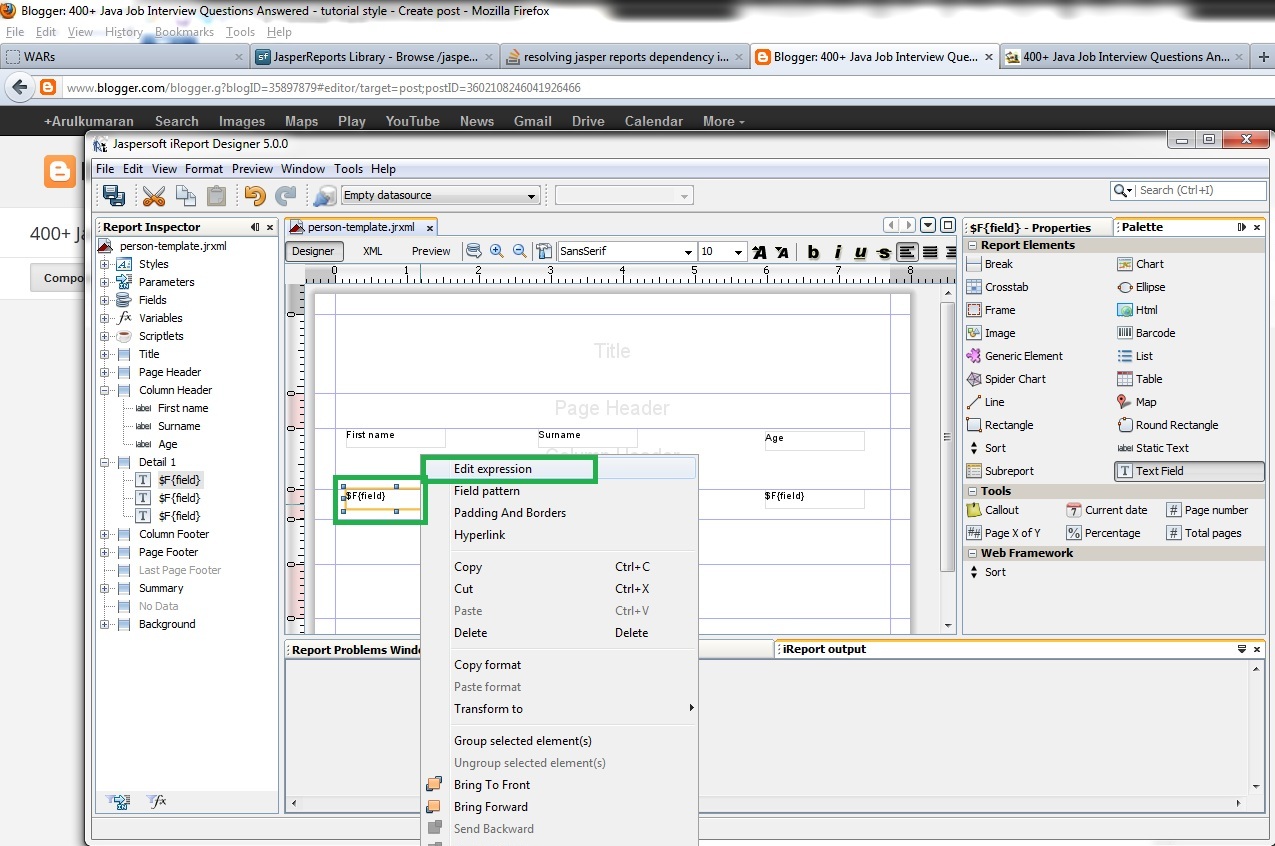Image resolution: width=1275 pixels, height=846 pixels.
Task: Select the Static Text palette element
Action: [x=1153, y=448]
